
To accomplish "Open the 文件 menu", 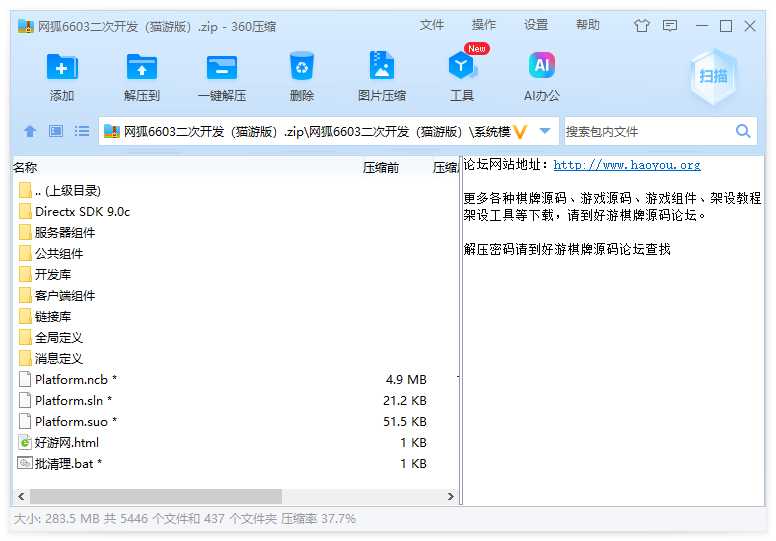I will pyautogui.click(x=432, y=25).
